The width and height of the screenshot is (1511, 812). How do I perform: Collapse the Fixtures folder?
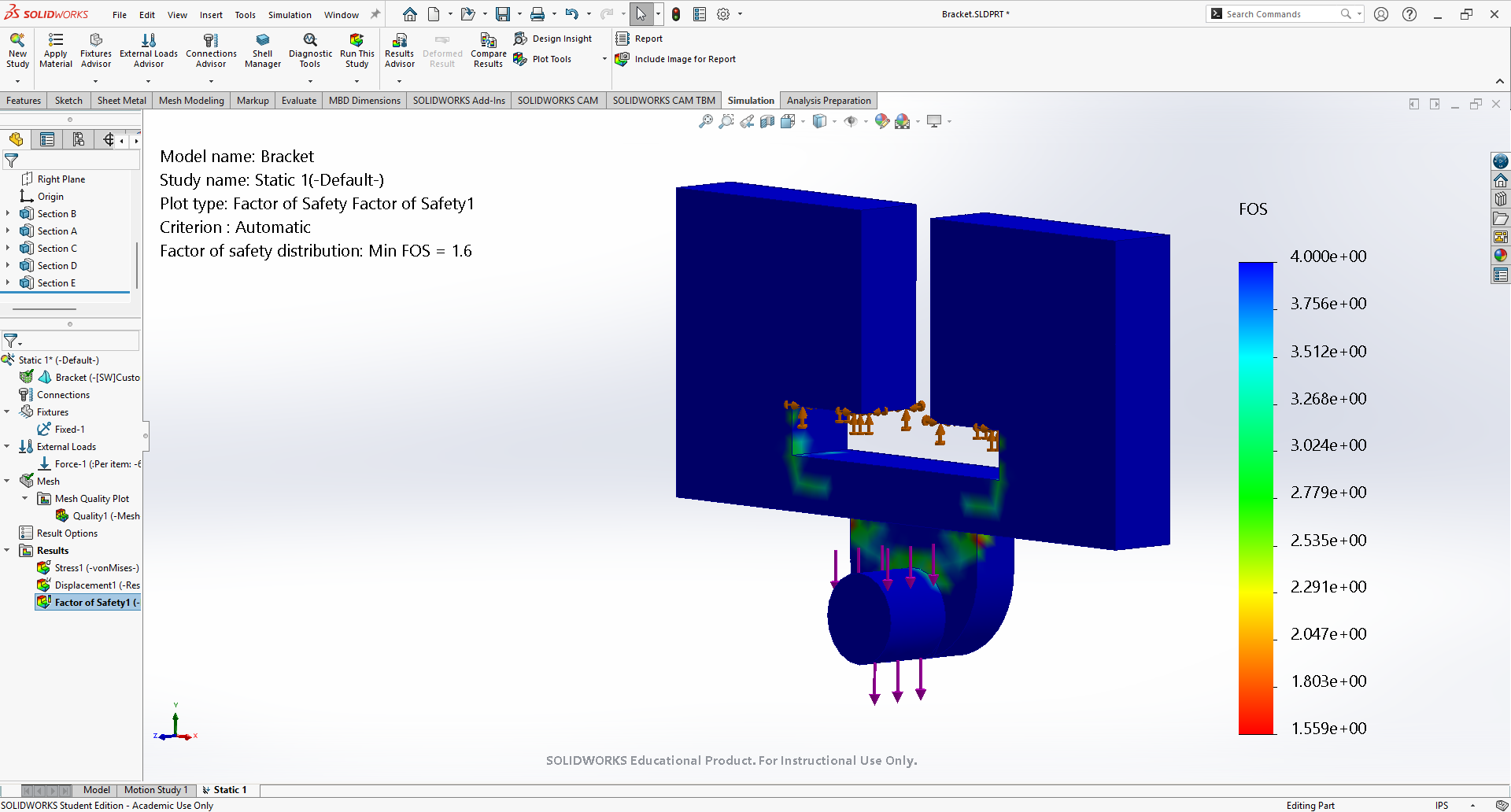coord(7,412)
